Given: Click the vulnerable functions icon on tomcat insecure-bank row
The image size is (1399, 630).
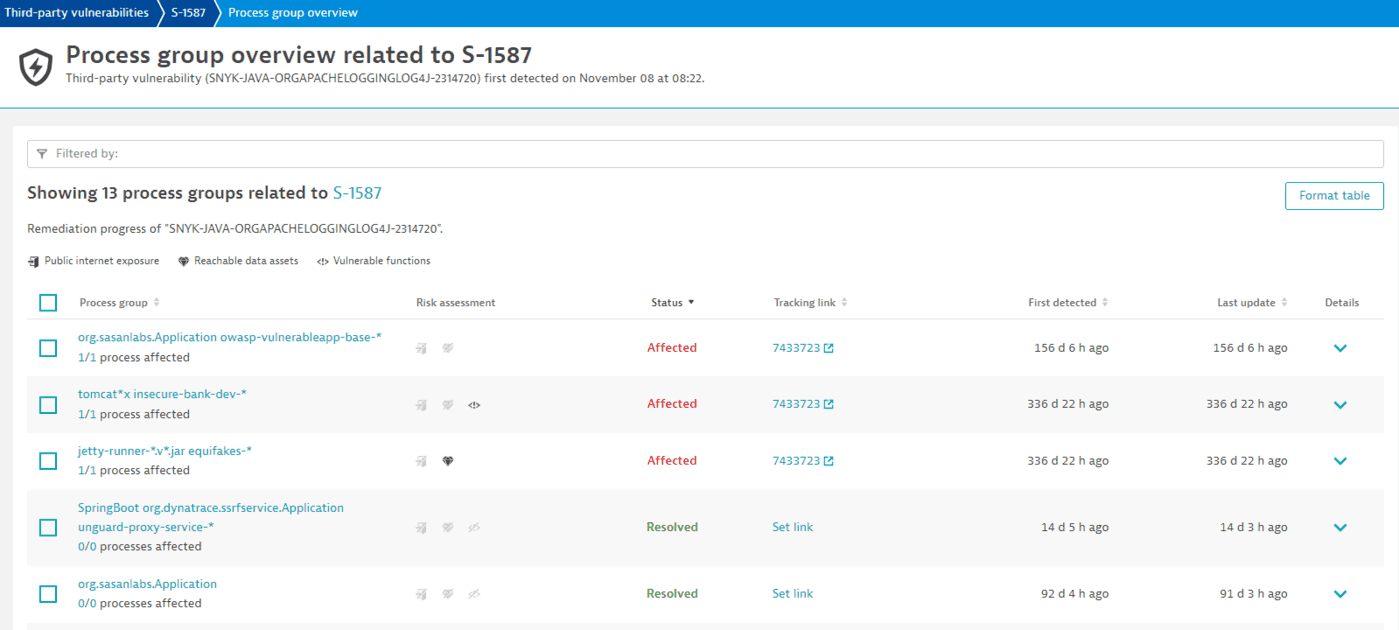Looking at the screenshot, I should pos(474,404).
